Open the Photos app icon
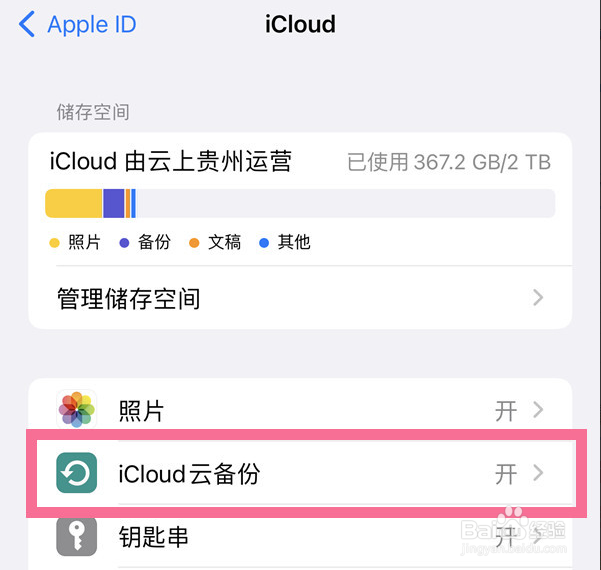Viewport: 601px width, 570px height. [x=77, y=409]
